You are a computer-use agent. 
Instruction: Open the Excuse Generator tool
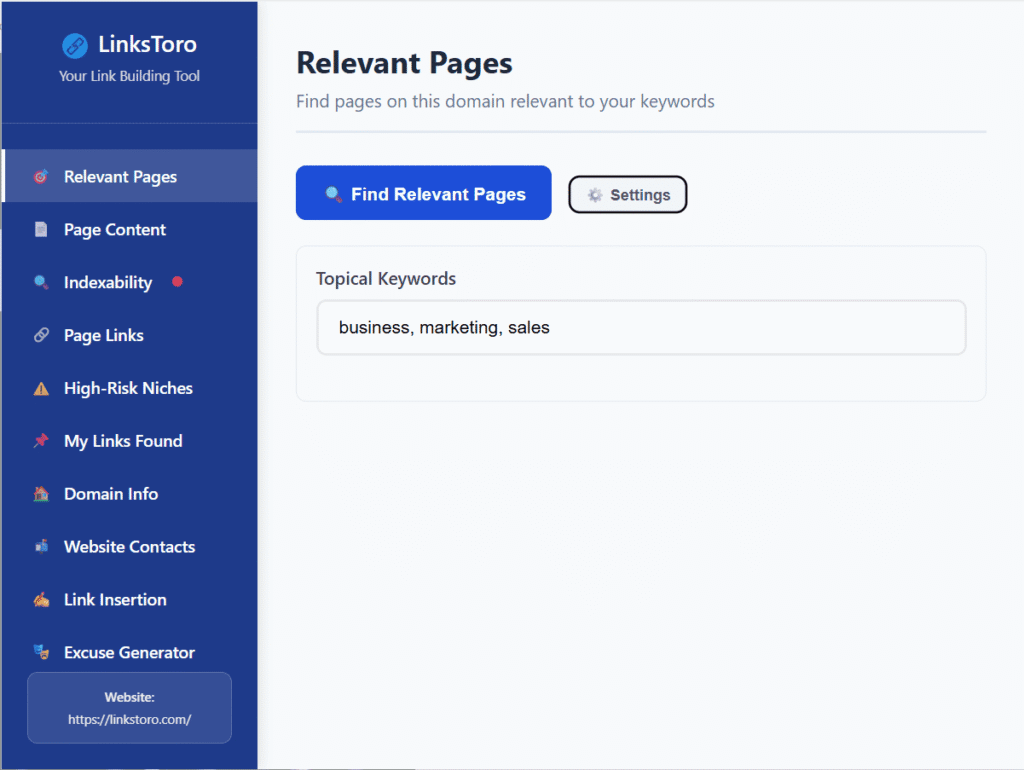(129, 653)
